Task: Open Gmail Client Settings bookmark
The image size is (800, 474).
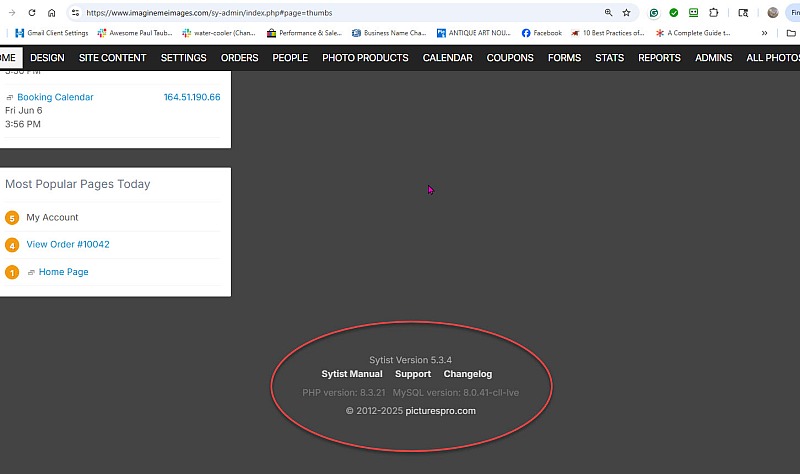Action: pos(52,33)
